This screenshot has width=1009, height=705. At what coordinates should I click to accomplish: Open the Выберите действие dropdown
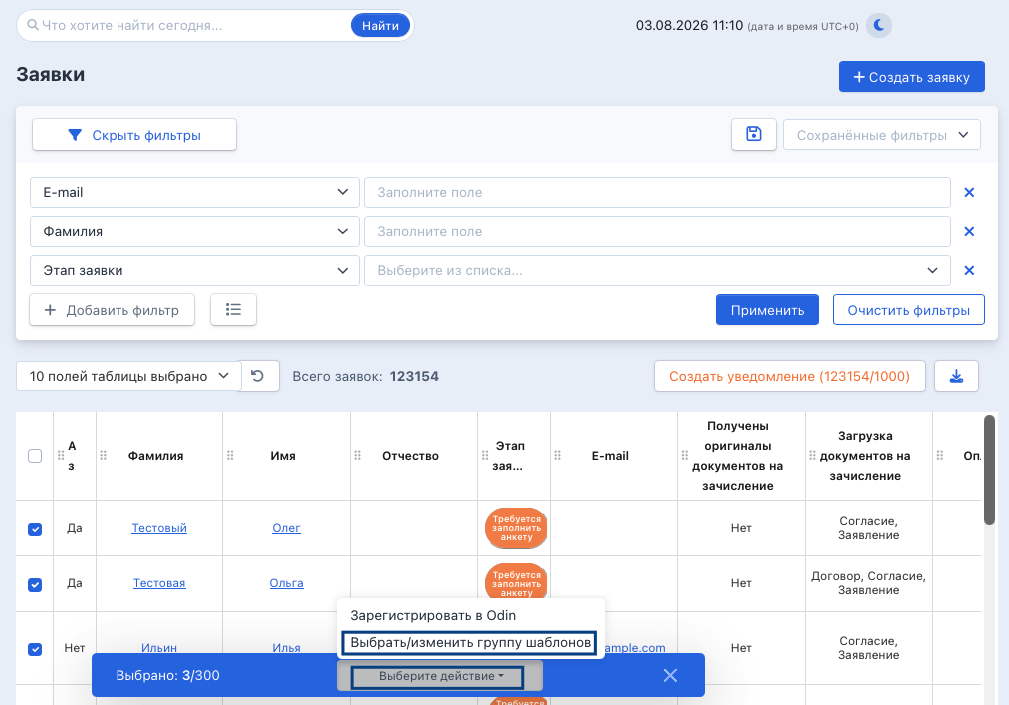click(438, 676)
